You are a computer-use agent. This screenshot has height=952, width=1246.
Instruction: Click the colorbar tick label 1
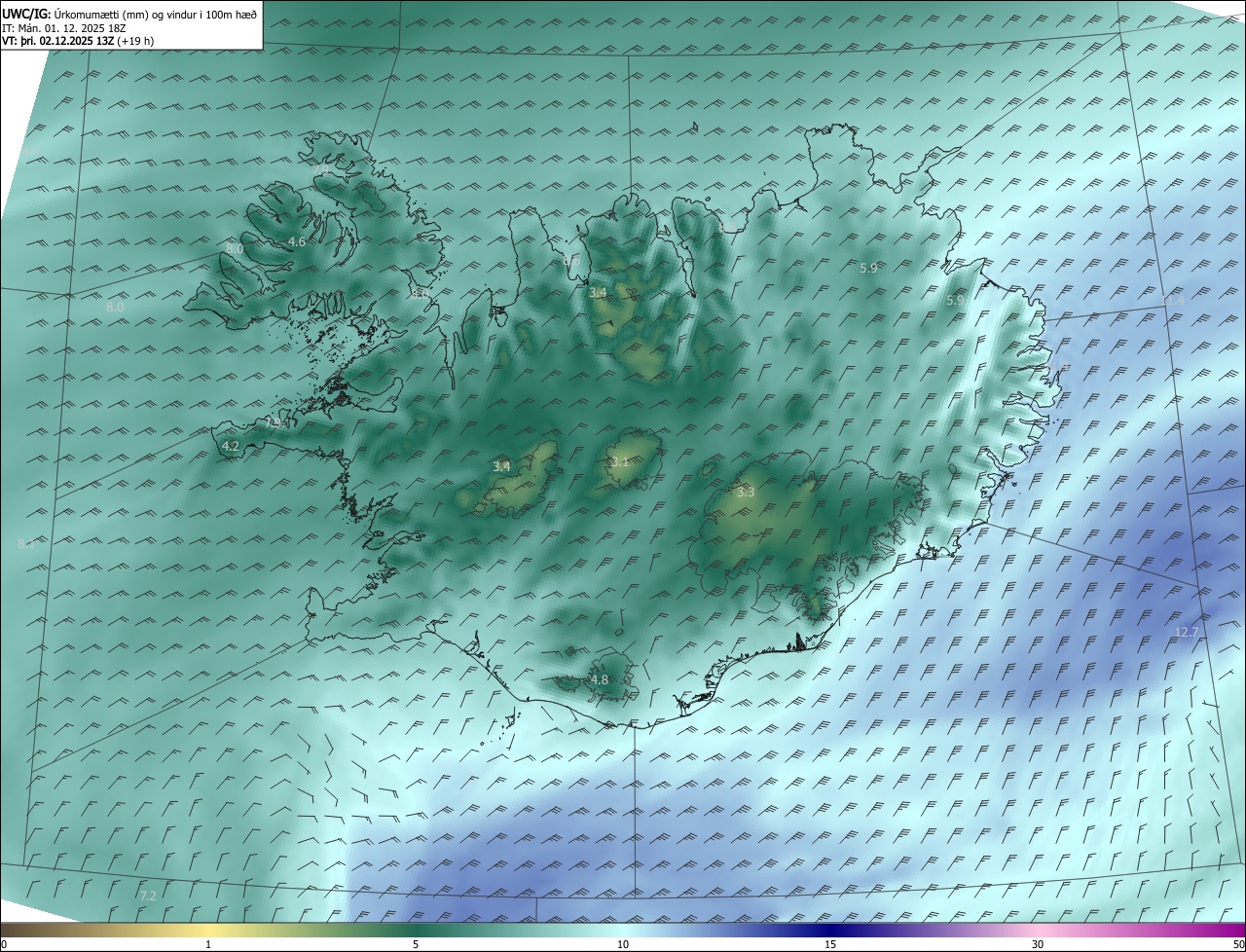(208, 944)
